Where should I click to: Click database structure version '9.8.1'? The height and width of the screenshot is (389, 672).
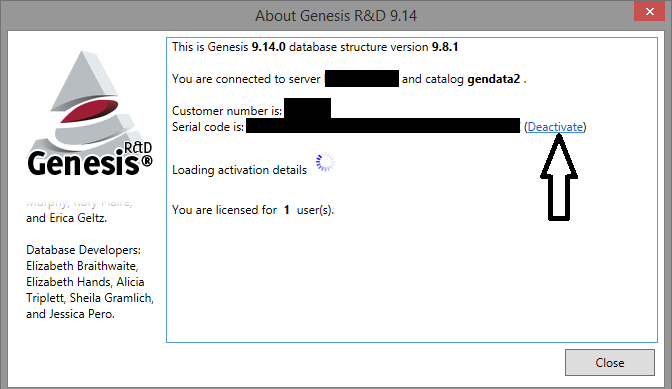[445, 47]
